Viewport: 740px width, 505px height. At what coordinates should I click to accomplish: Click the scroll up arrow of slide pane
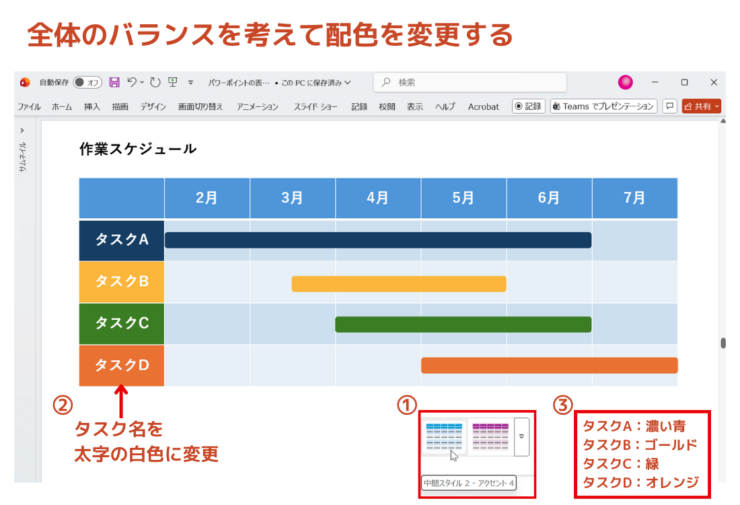(x=723, y=121)
